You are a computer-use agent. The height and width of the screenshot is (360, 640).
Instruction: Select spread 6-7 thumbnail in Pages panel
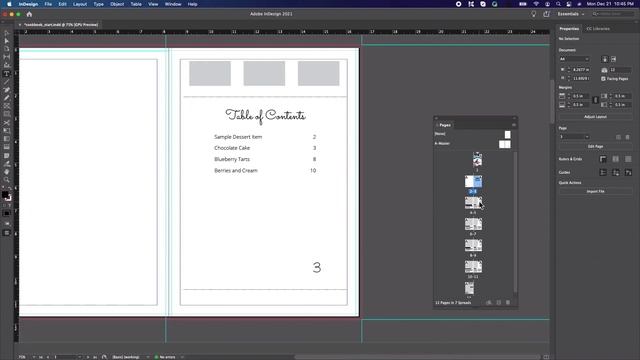pyautogui.click(x=473, y=224)
